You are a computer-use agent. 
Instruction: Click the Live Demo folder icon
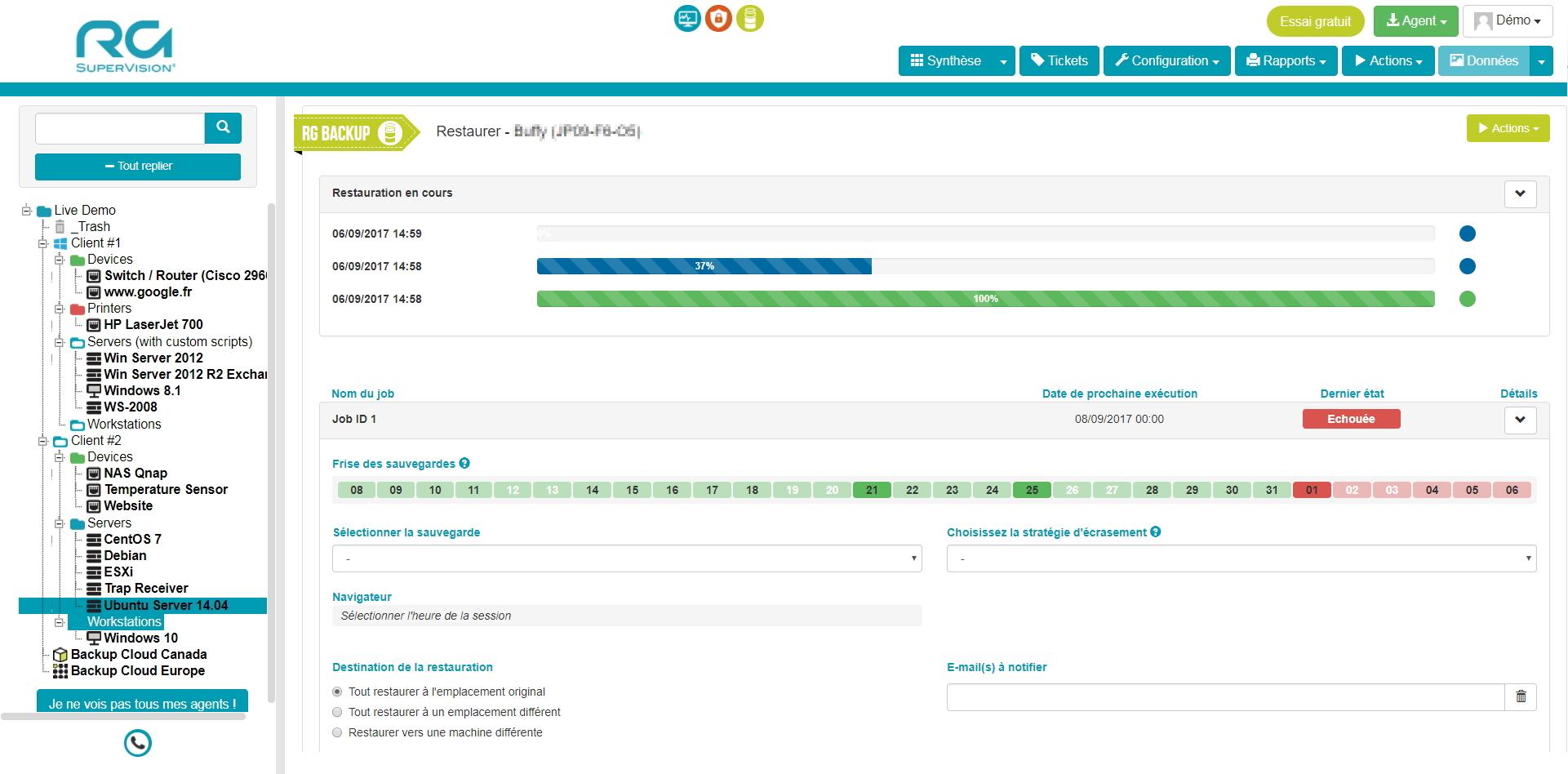[44, 211]
